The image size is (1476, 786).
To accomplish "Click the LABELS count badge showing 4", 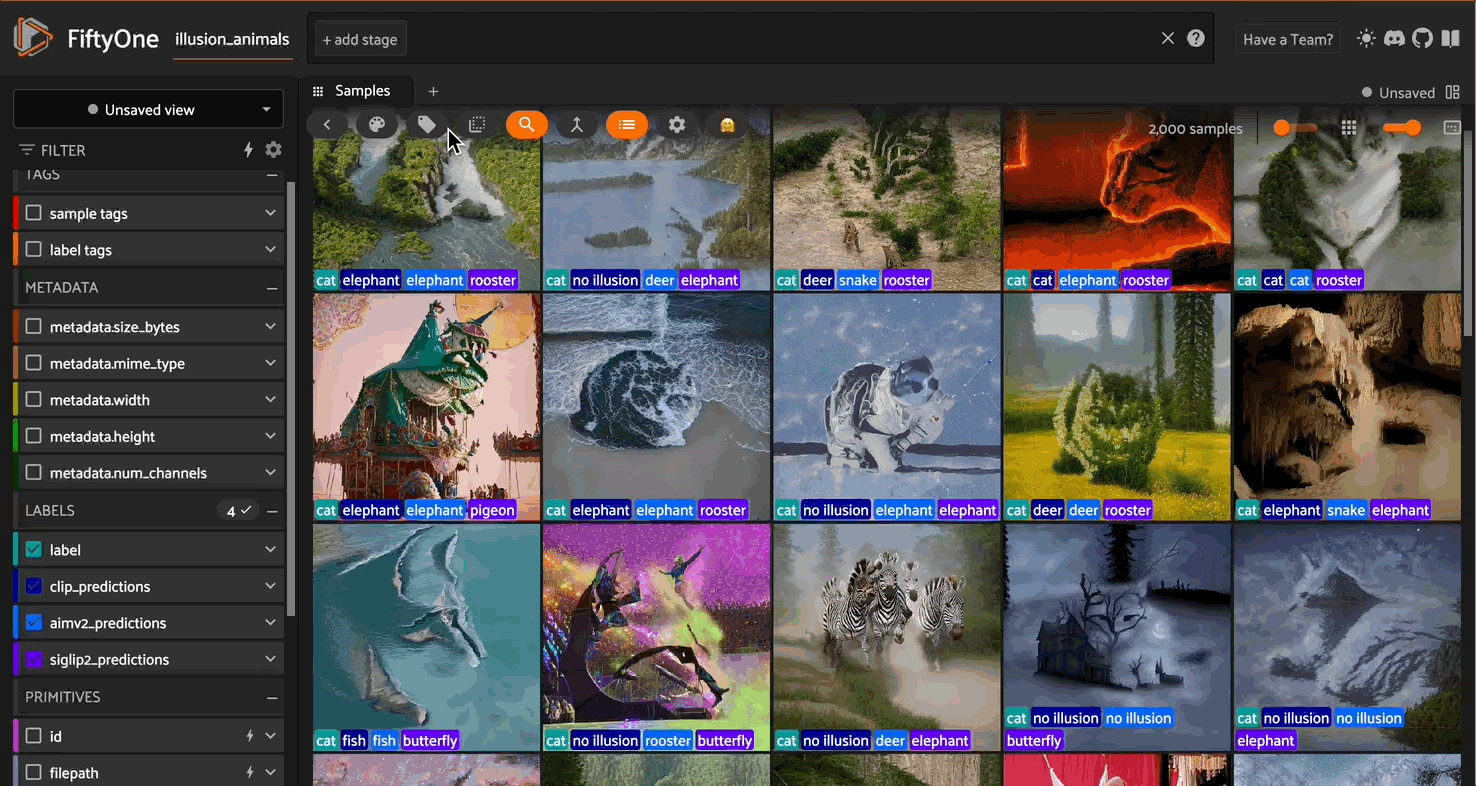I will 238,511.
